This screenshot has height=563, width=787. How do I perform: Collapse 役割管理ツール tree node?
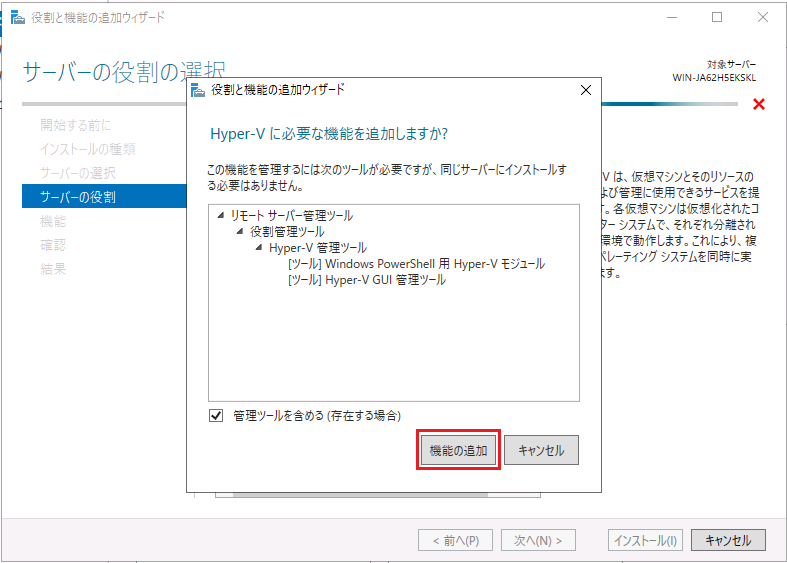[240, 231]
